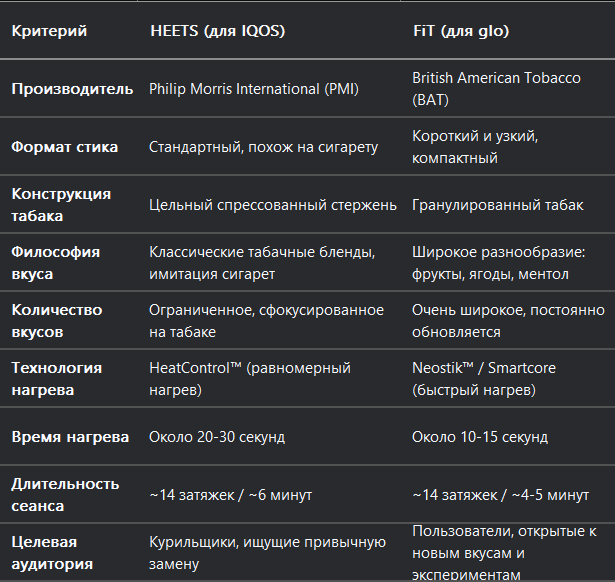Select the HEETS (для IQOS) column header
Viewport: 615px width, 582px height.
tap(218, 31)
